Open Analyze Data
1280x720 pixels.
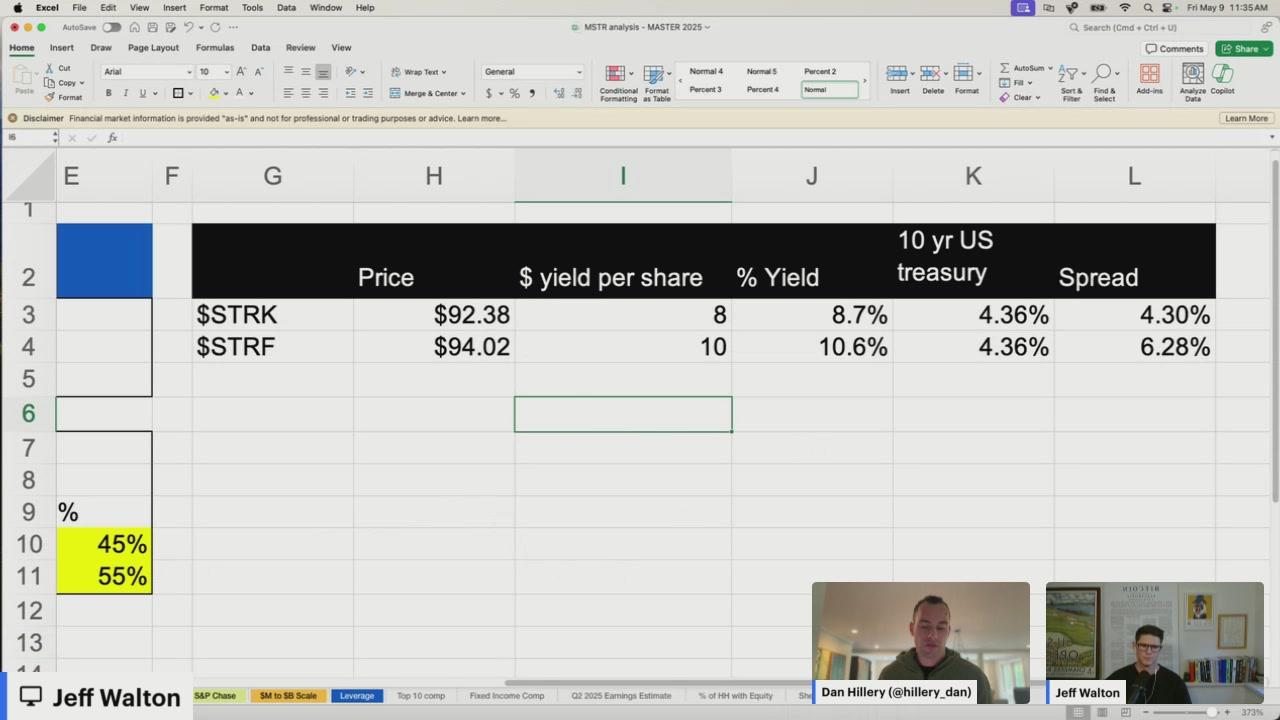pyautogui.click(x=1192, y=82)
